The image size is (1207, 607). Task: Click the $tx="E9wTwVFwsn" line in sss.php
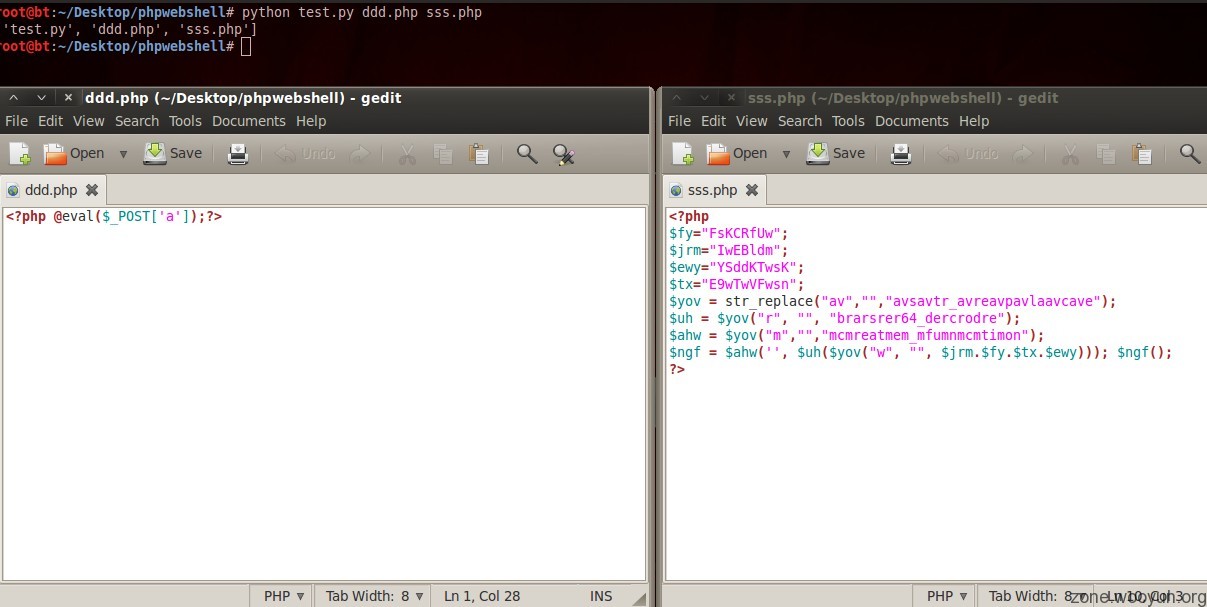pyautogui.click(x=737, y=284)
